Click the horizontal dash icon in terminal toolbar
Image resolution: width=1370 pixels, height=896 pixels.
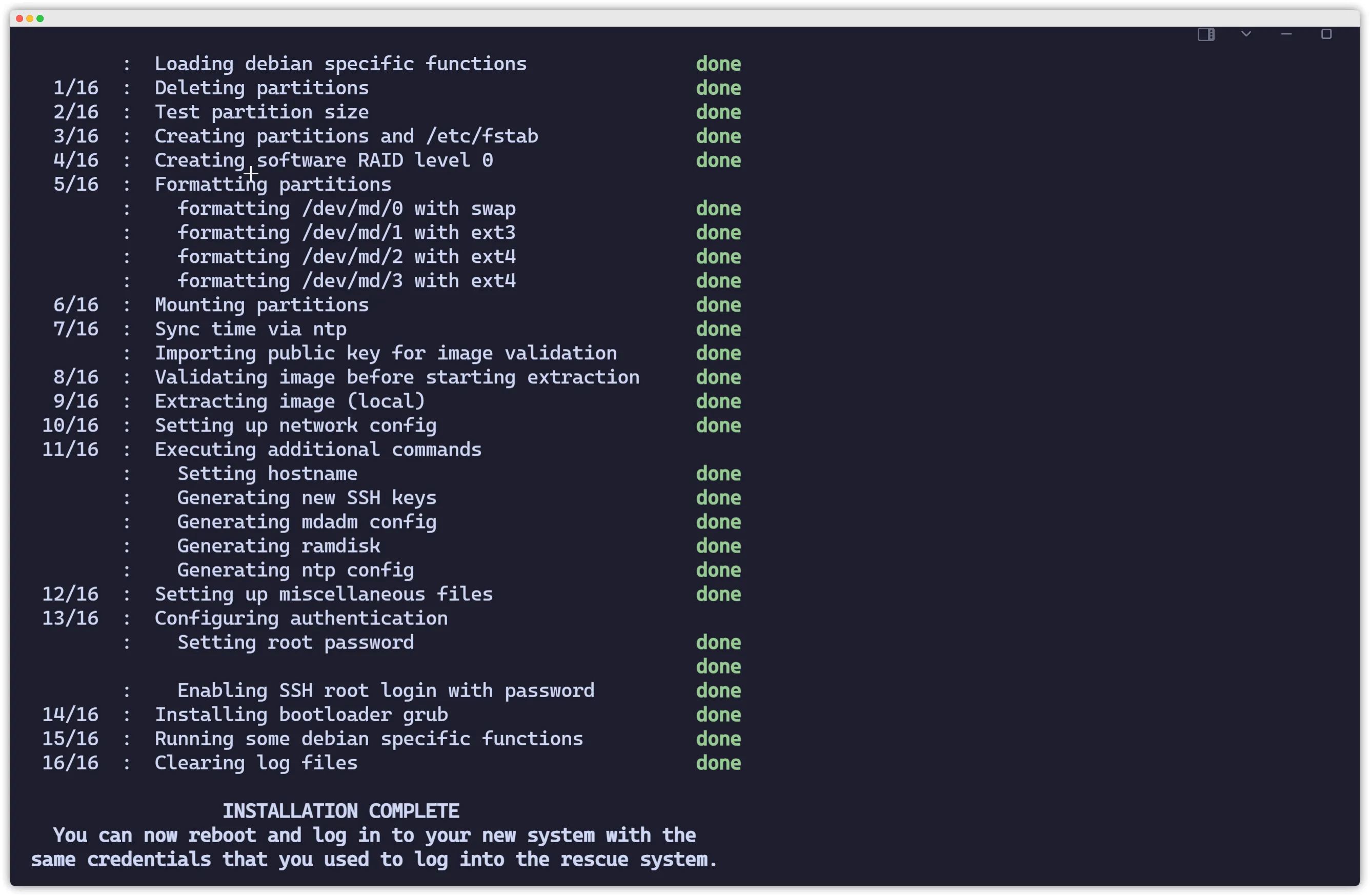coord(1286,34)
